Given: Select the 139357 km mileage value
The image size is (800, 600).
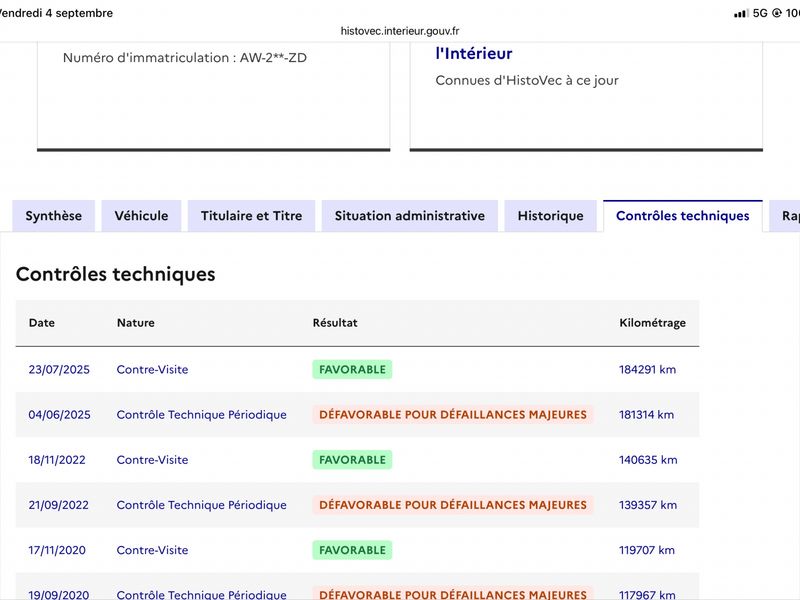Looking at the screenshot, I should pyautogui.click(x=648, y=505).
